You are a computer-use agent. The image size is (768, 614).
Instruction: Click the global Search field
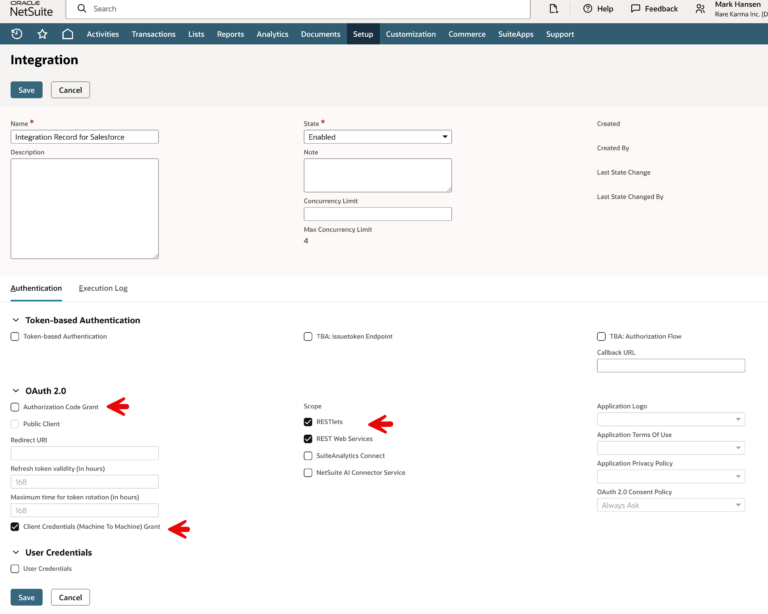pyautogui.click(x=298, y=8)
